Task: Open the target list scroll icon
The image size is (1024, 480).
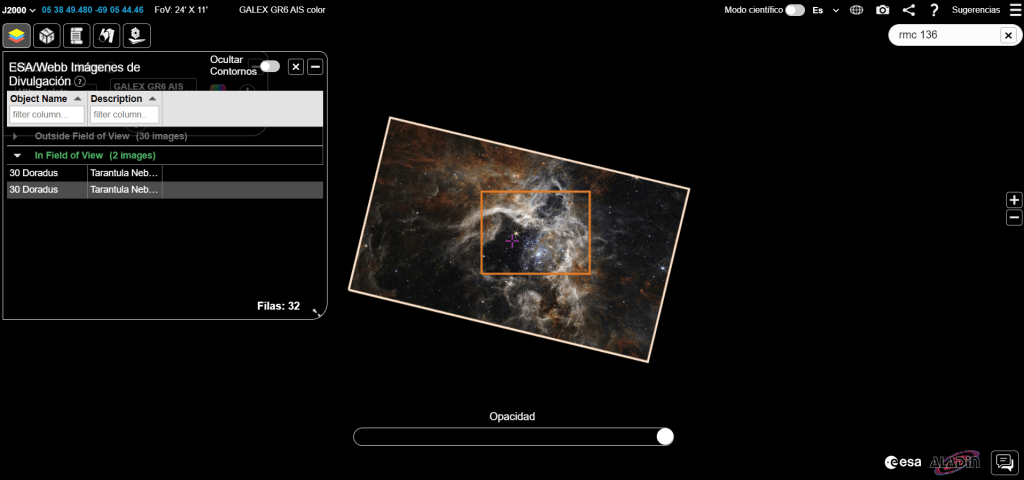Action: coord(76,36)
